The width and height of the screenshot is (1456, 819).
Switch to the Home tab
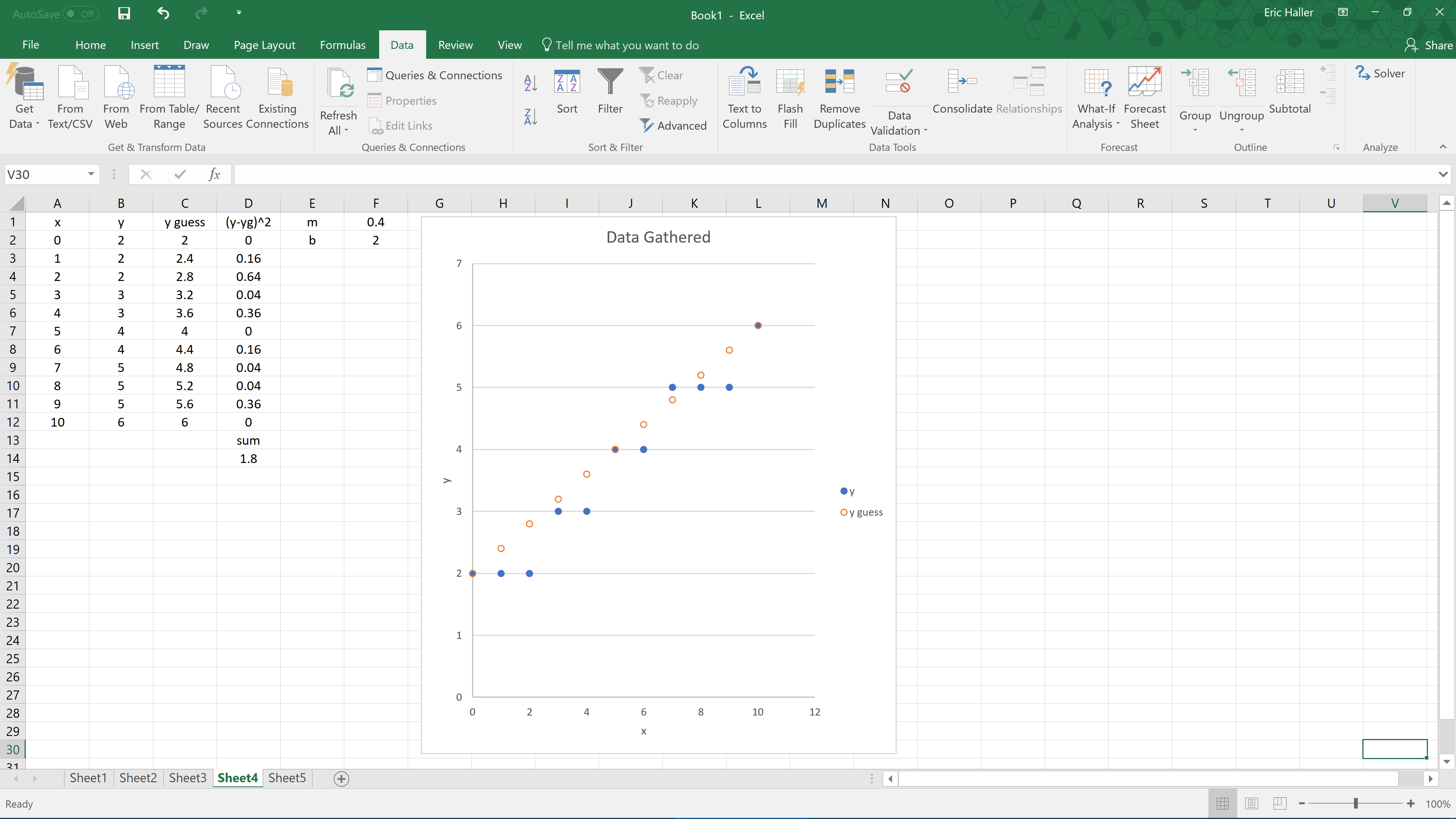click(91, 45)
